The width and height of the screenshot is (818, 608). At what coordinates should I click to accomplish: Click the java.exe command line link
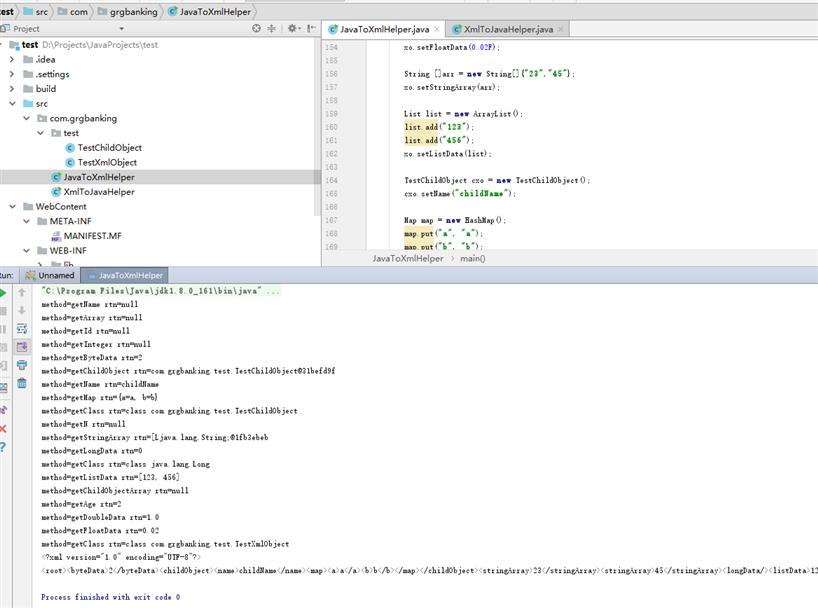pyautogui.click(x=161, y=291)
